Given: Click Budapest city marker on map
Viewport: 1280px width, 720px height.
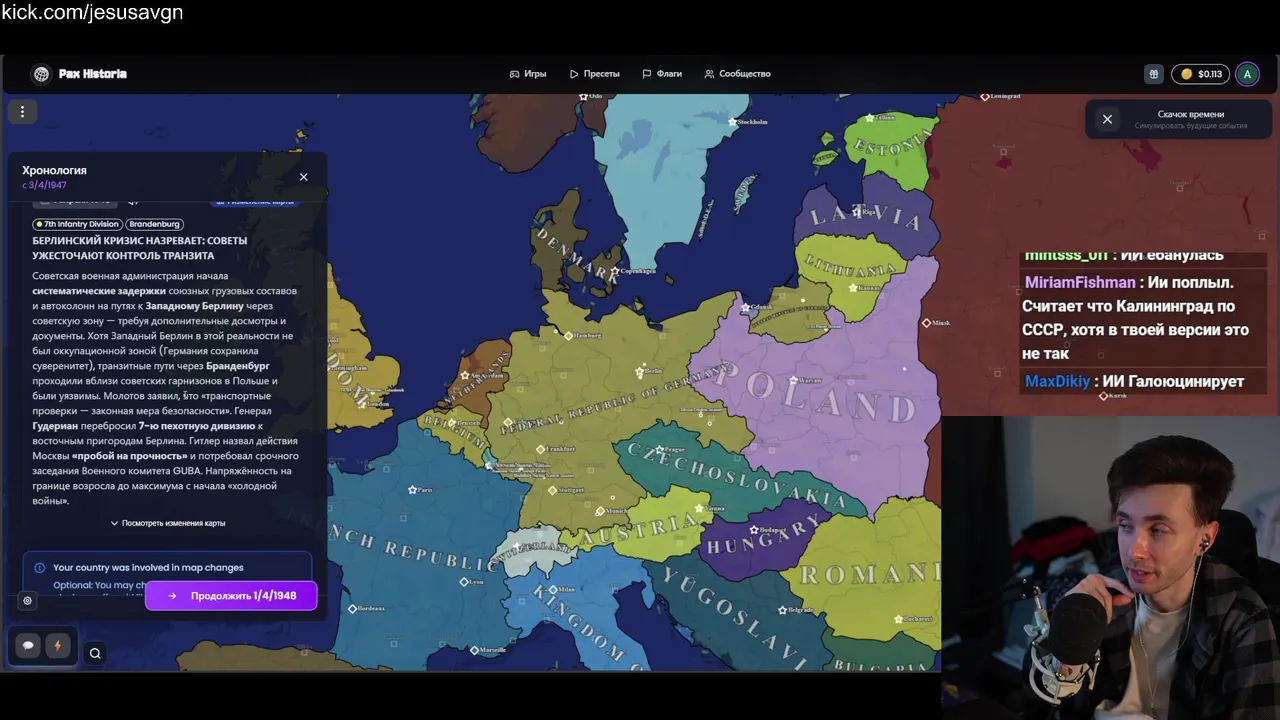Looking at the screenshot, I should (754, 530).
